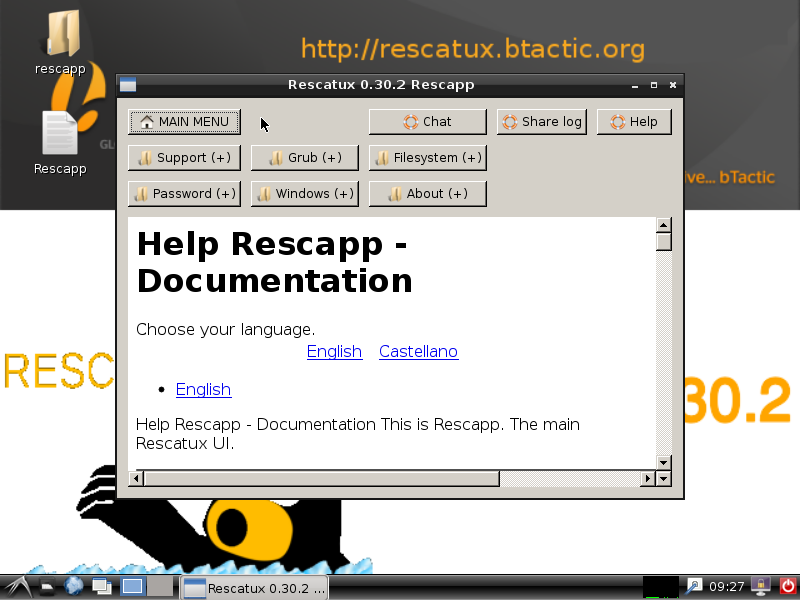Open the LXDE start menu icon

(17, 587)
